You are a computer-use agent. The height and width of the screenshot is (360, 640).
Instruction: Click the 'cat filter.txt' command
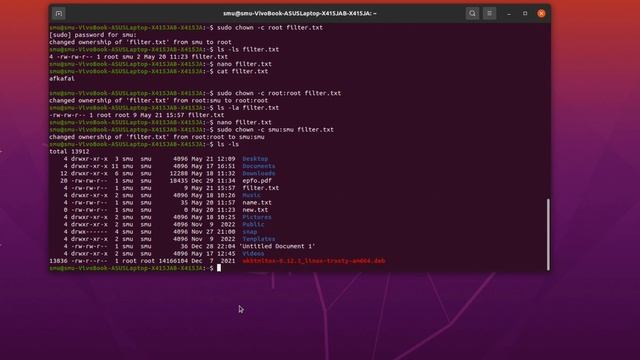click(242, 71)
